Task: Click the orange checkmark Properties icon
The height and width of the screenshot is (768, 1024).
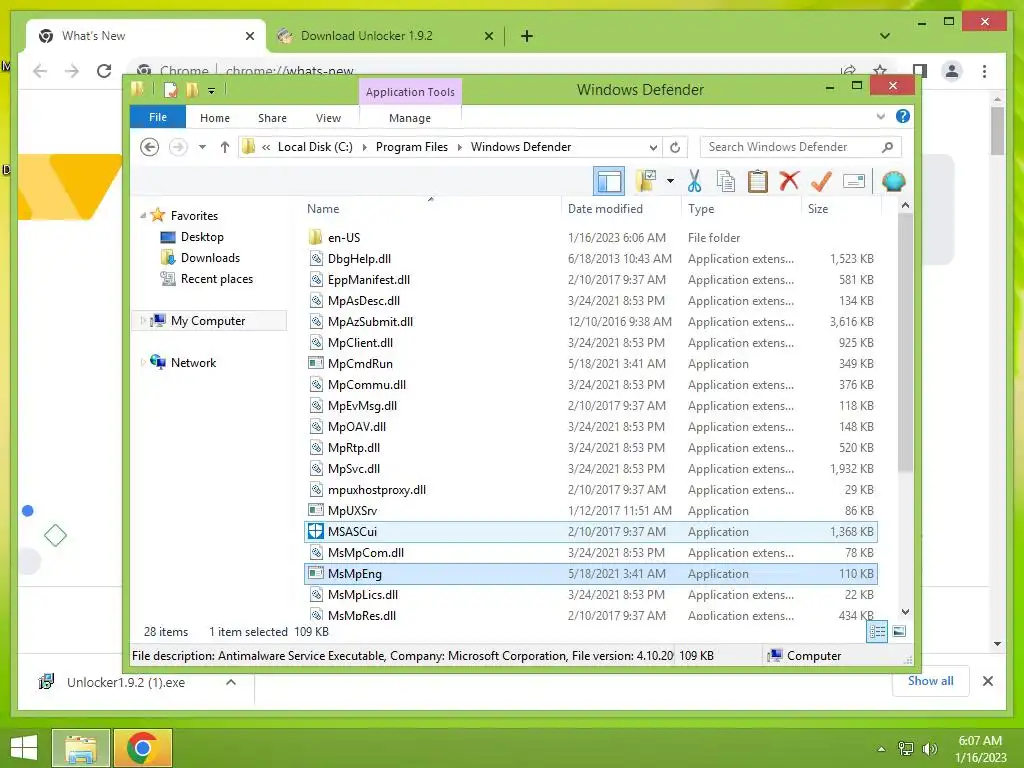Action: (821, 181)
